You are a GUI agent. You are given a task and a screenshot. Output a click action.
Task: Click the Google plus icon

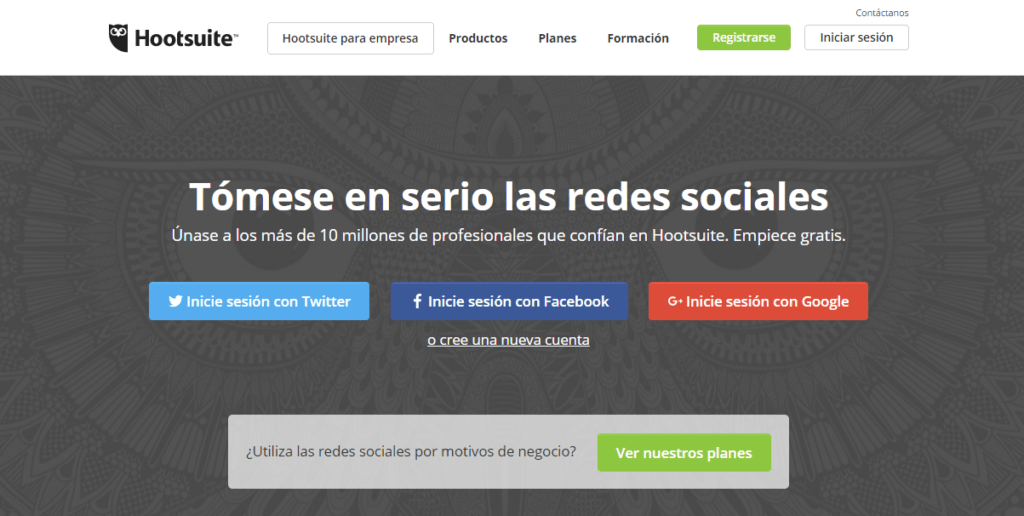675,301
